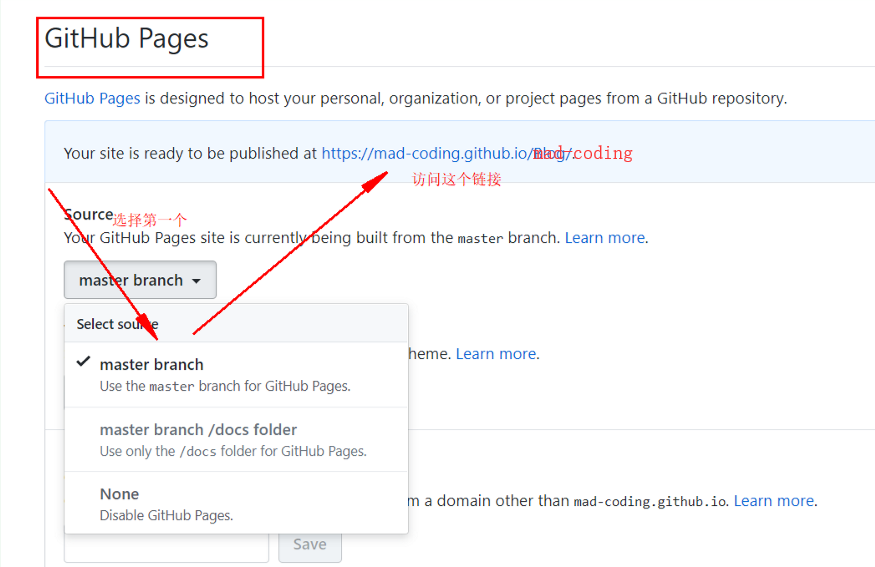
Task: Select None to disable GitHub Pages
Action: pos(237,503)
